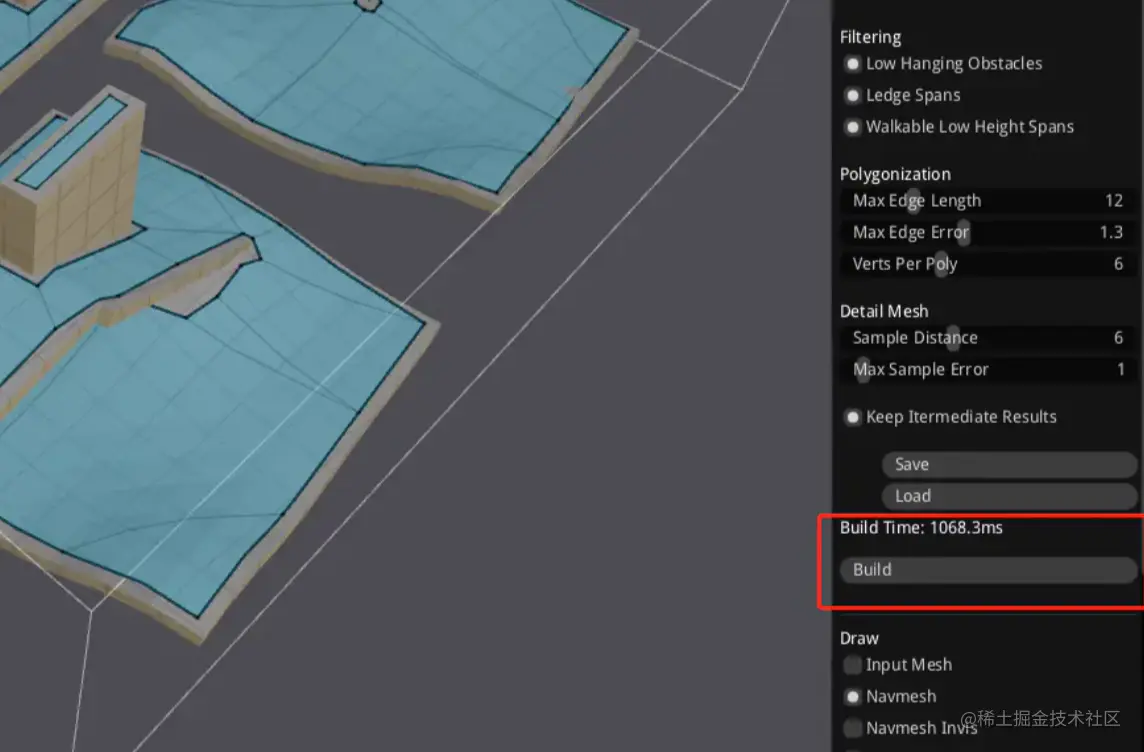Click the Max Edge Length value 12
Viewport: 1144px width, 752px height.
coord(1113,201)
